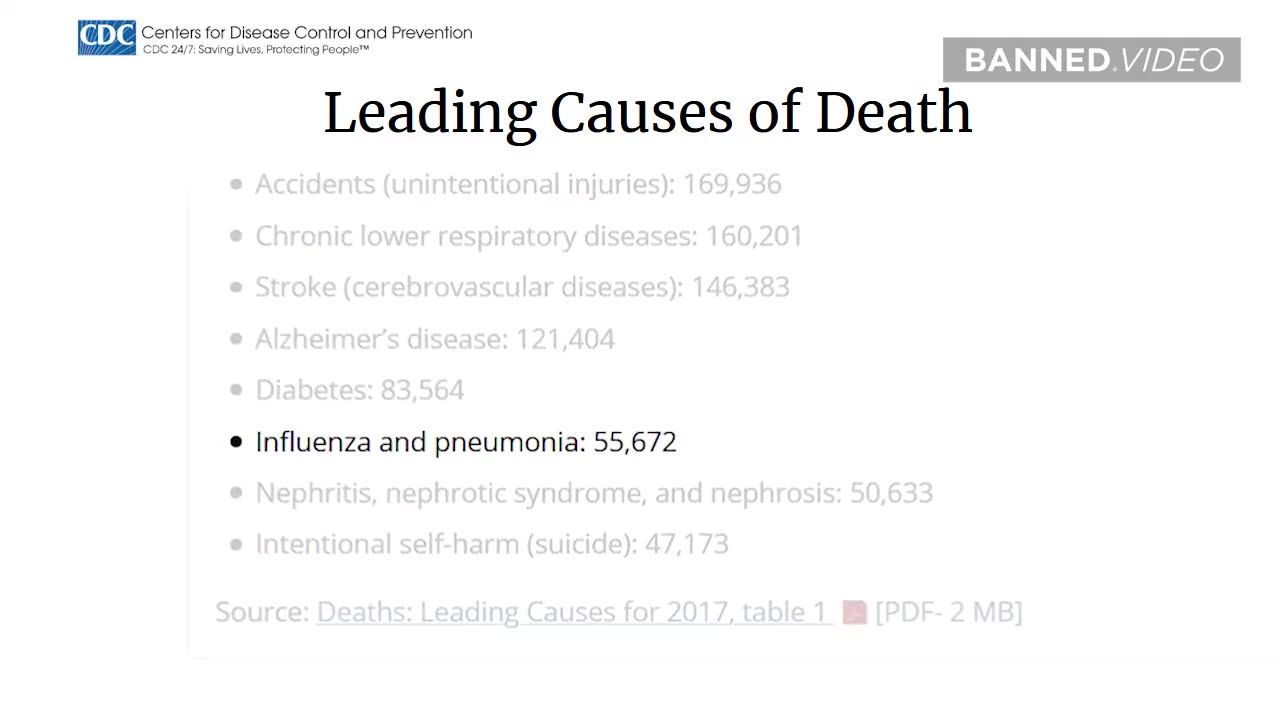Click the bullet before Accidents entry
Image resolution: width=1280 pixels, height=720 pixels.
coord(236,184)
